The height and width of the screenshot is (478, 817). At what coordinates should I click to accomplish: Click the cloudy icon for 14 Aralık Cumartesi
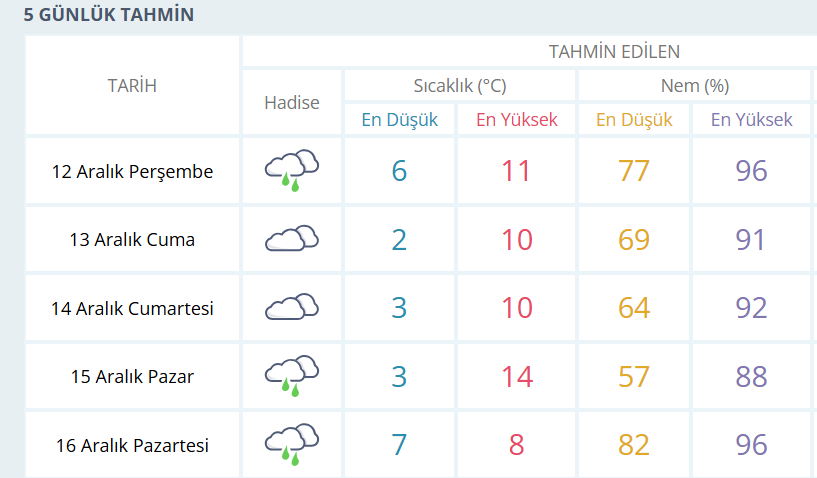292,307
